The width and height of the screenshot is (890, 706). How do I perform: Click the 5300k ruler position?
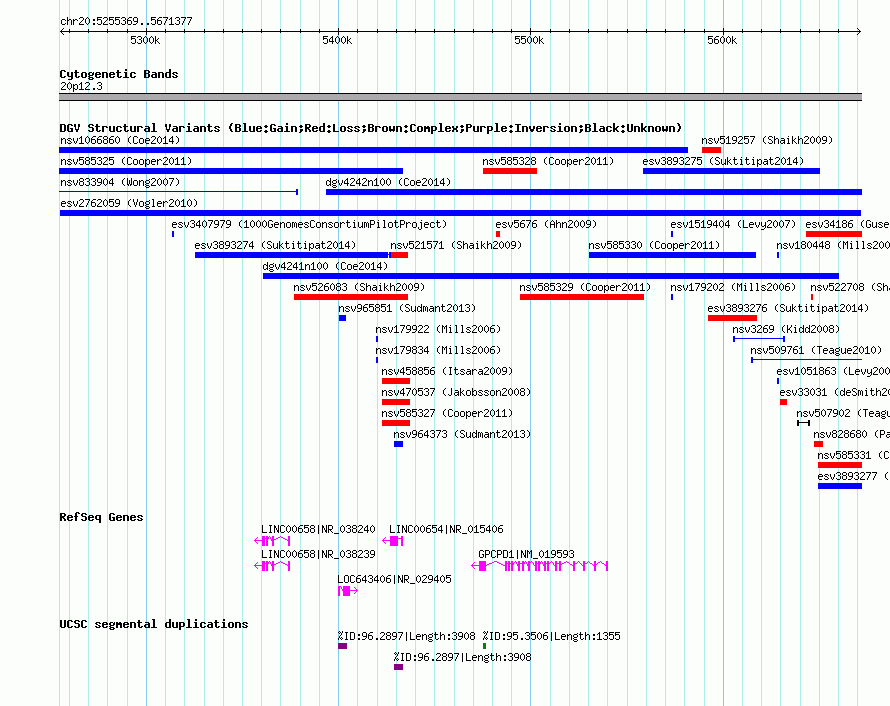point(145,40)
